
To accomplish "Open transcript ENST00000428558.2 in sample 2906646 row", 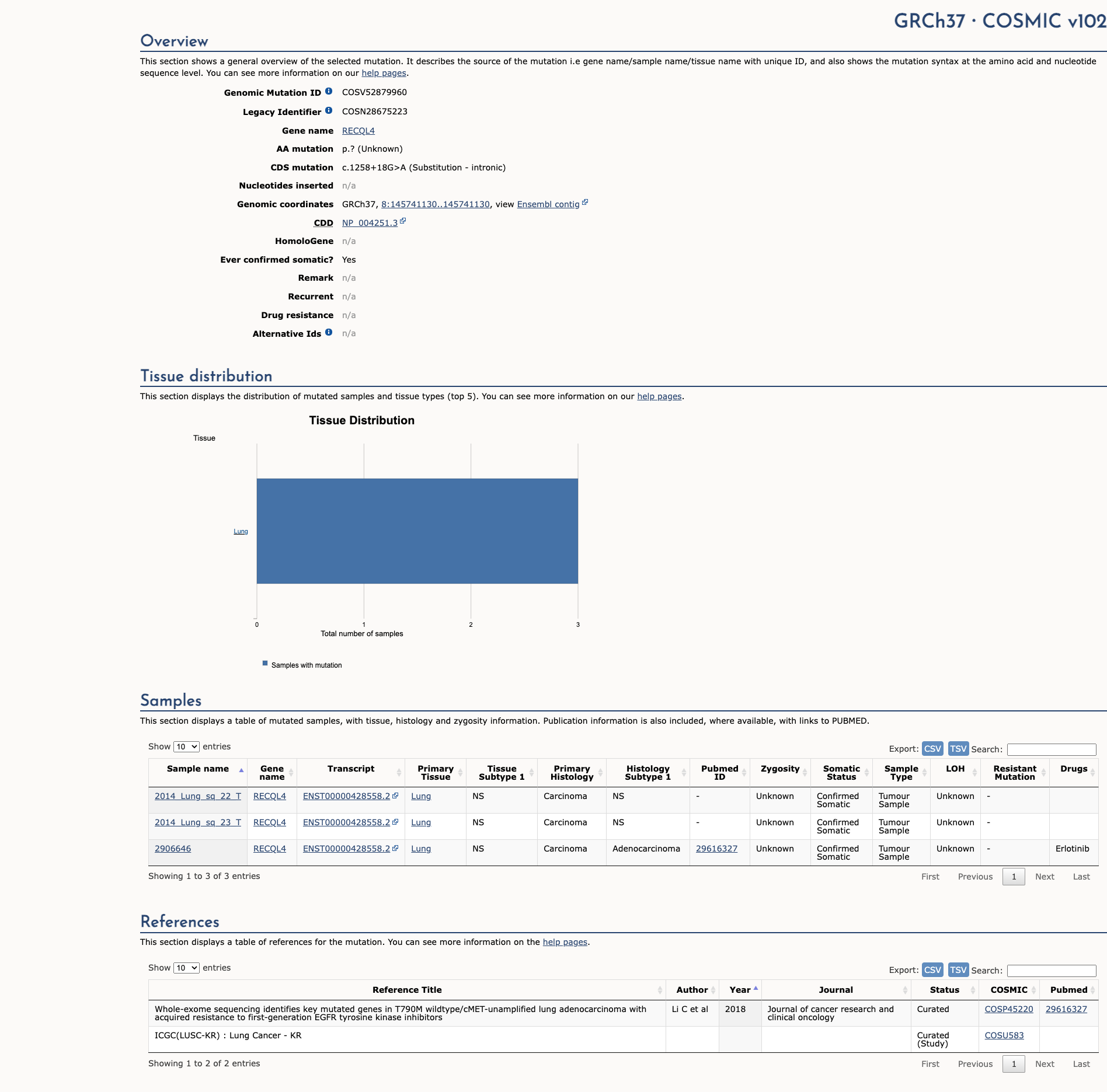I will [x=346, y=849].
